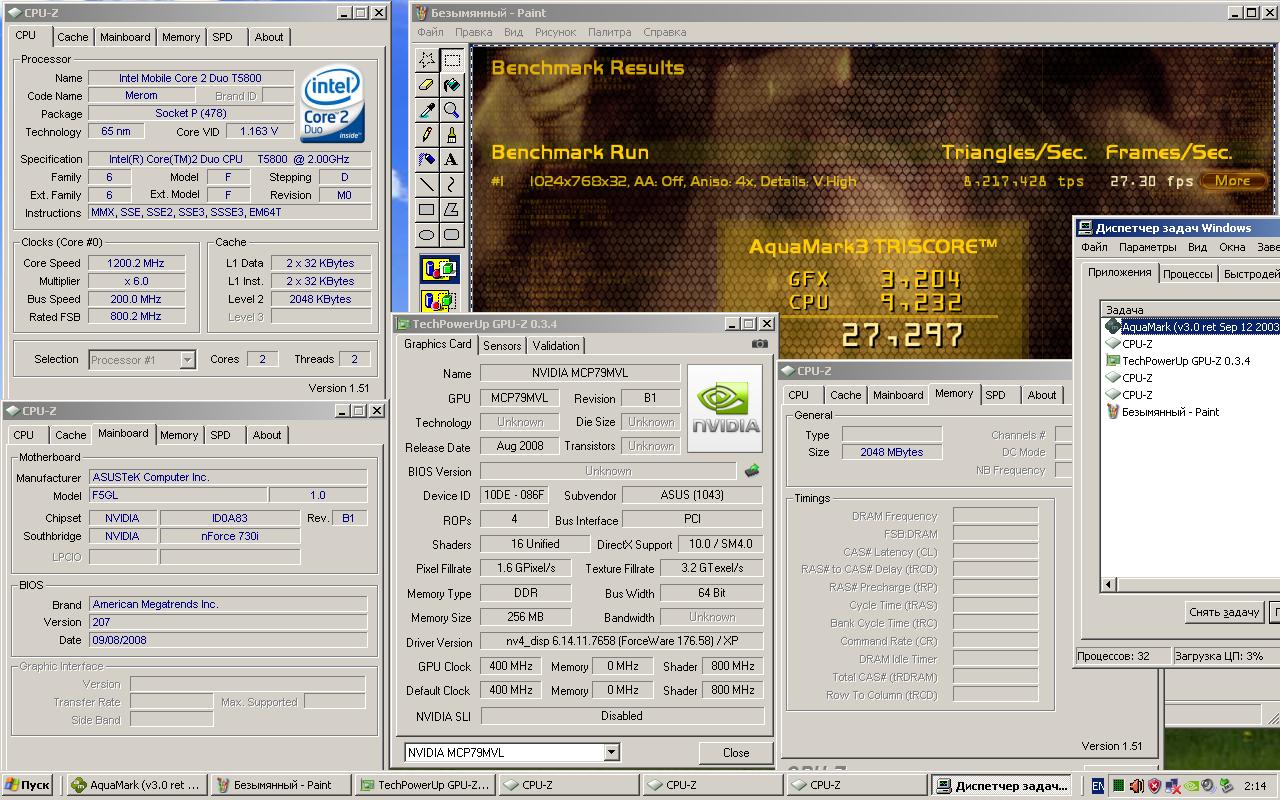This screenshot has height=800, width=1280.
Task: Click the GPU-Z screenshot camera icon
Action: [760, 344]
